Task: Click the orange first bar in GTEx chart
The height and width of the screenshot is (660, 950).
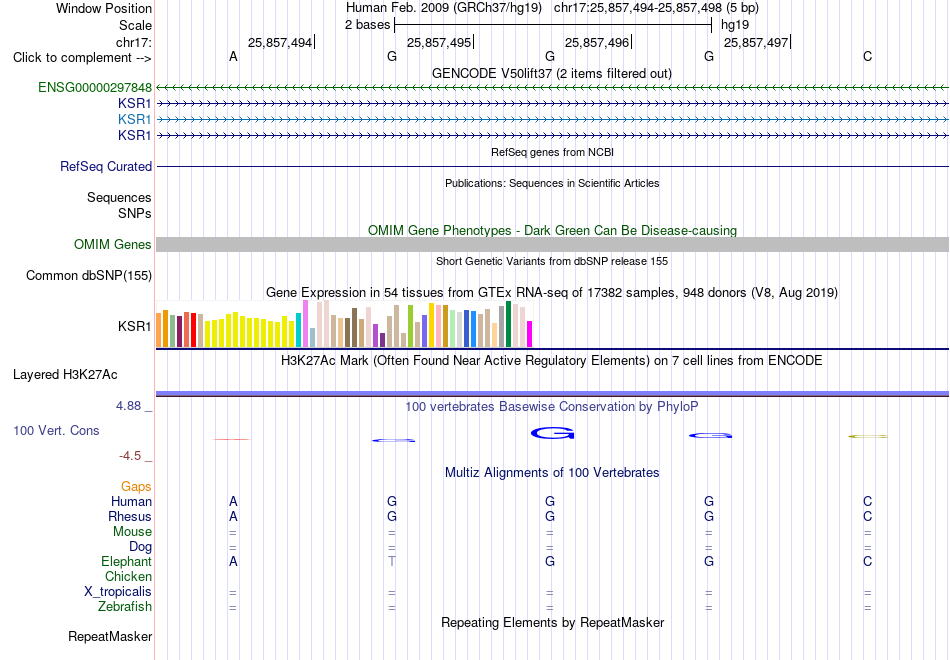Action: [159, 330]
